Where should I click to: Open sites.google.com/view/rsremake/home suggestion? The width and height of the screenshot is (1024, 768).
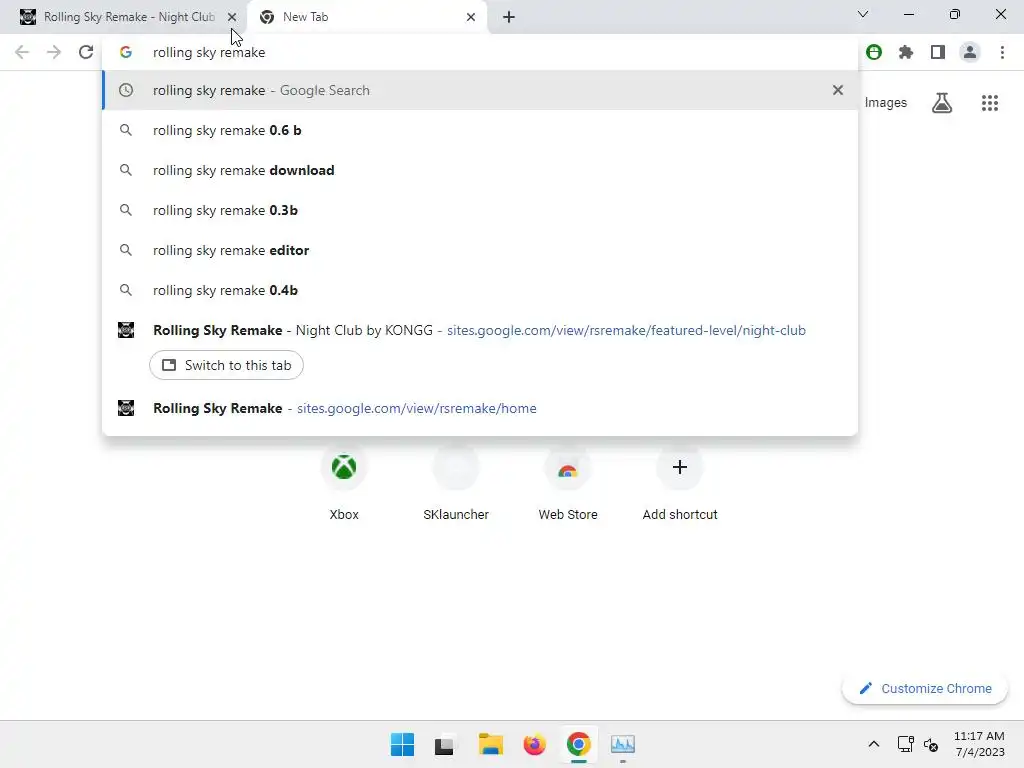(480, 408)
